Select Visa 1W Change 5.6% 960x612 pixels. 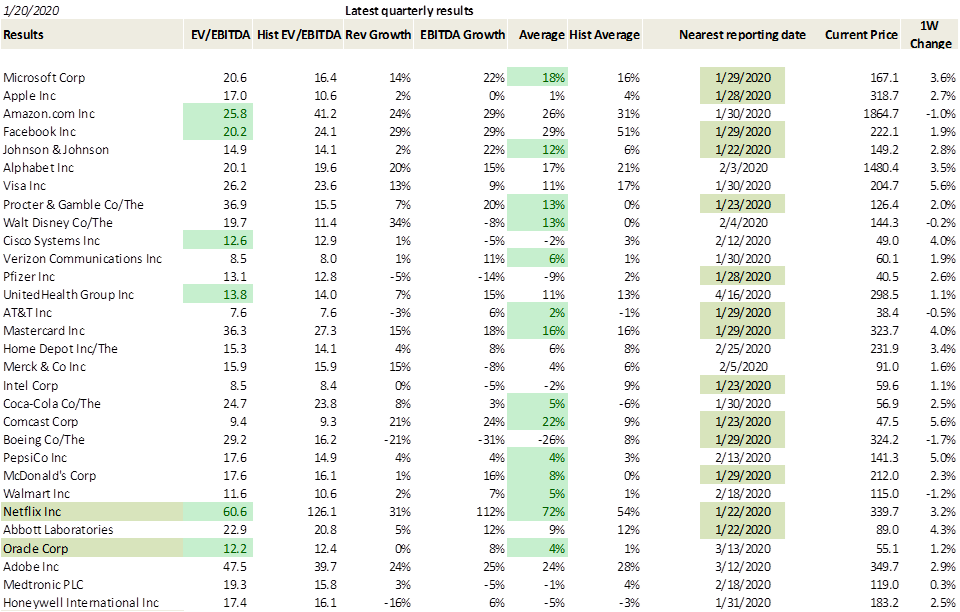click(x=943, y=185)
